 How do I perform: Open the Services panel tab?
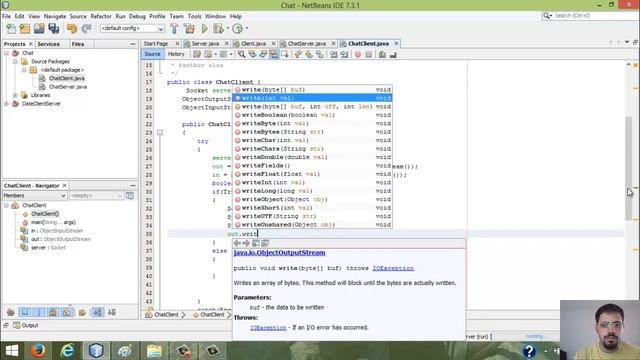[49, 44]
